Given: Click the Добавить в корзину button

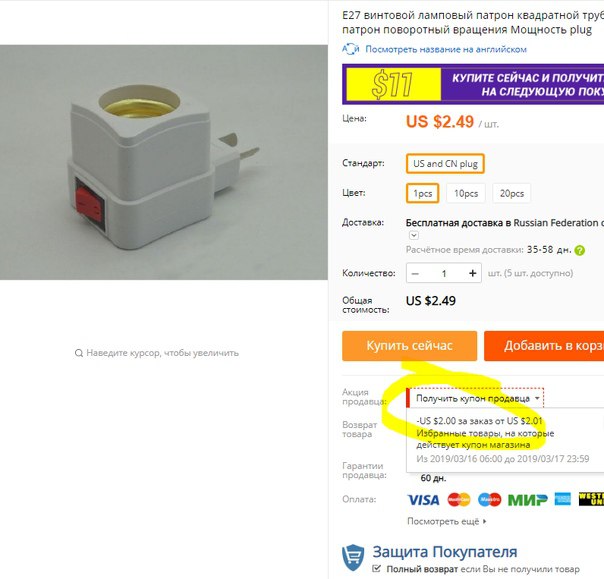Looking at the screenshot, I should click(544, 346).
